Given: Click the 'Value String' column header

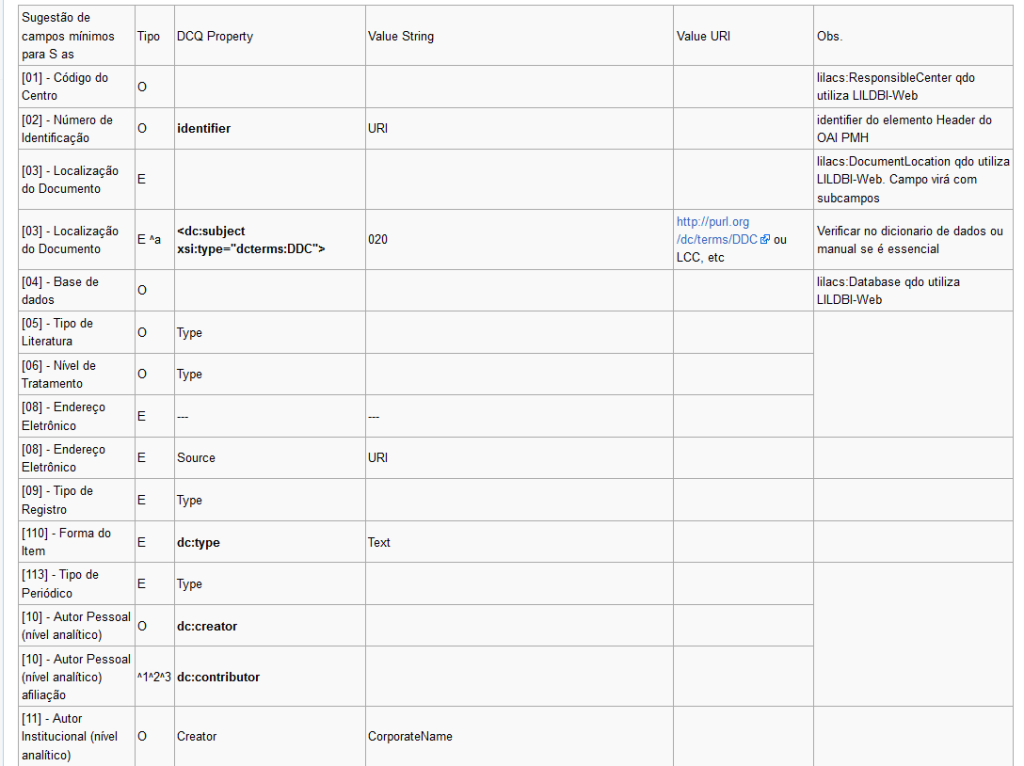Looking at the screenshot, I should [x=519, y=36].
